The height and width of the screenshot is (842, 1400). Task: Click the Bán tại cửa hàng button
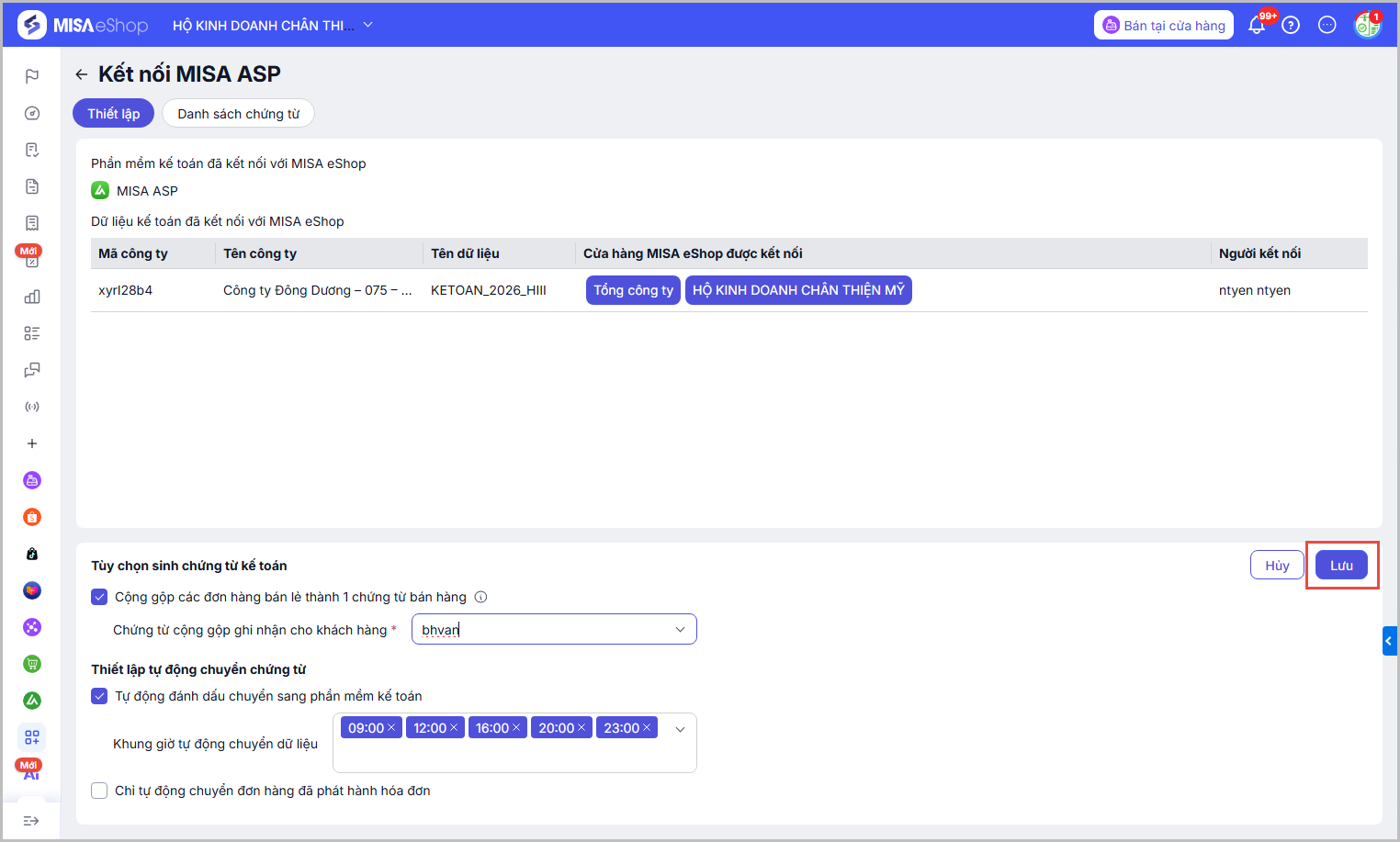[1164, 25]
